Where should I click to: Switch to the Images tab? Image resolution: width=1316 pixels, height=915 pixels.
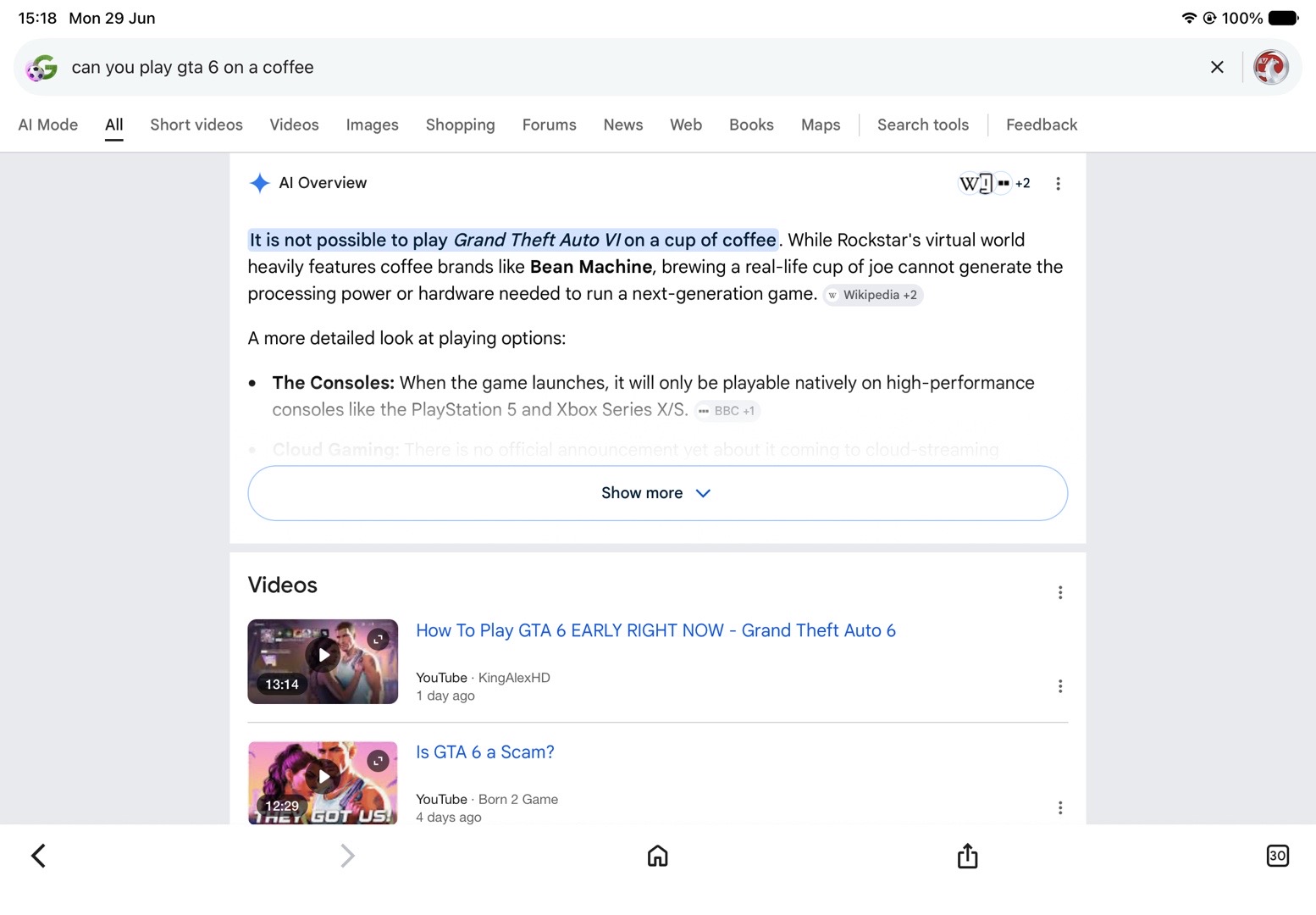[x=372, y=125]
